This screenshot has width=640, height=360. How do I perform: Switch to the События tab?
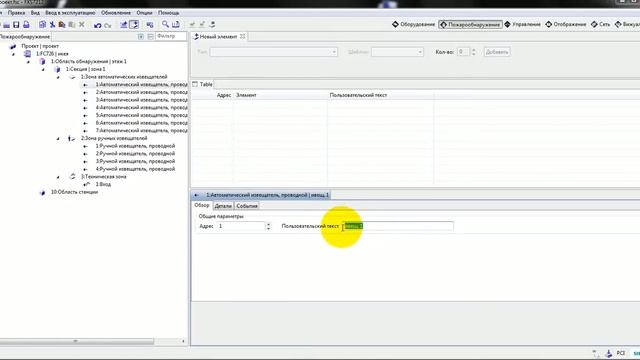(247, 206)
